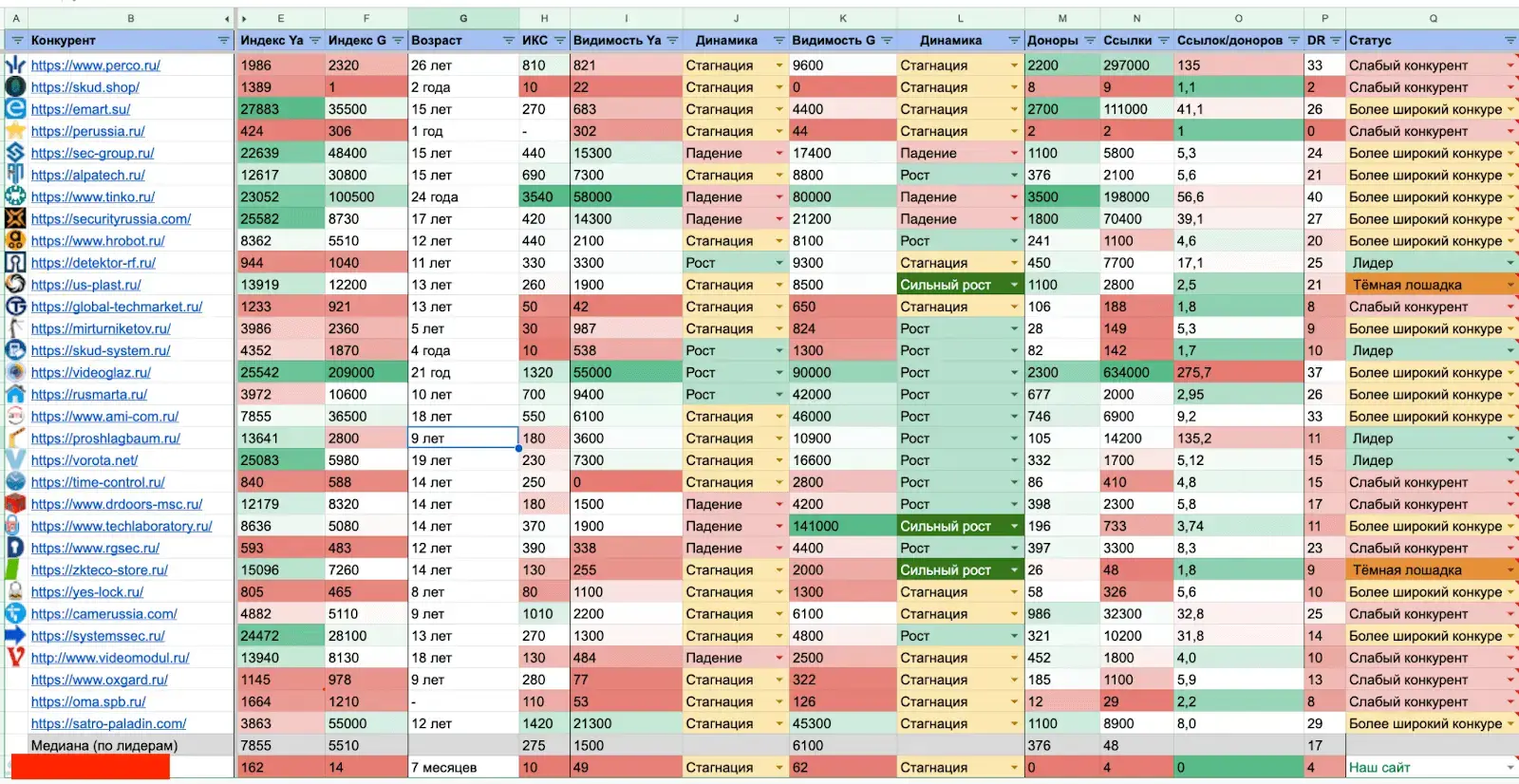
Task: Click the favicon next to emart.su
Action: pyautogui.click(x=15, y=109)
